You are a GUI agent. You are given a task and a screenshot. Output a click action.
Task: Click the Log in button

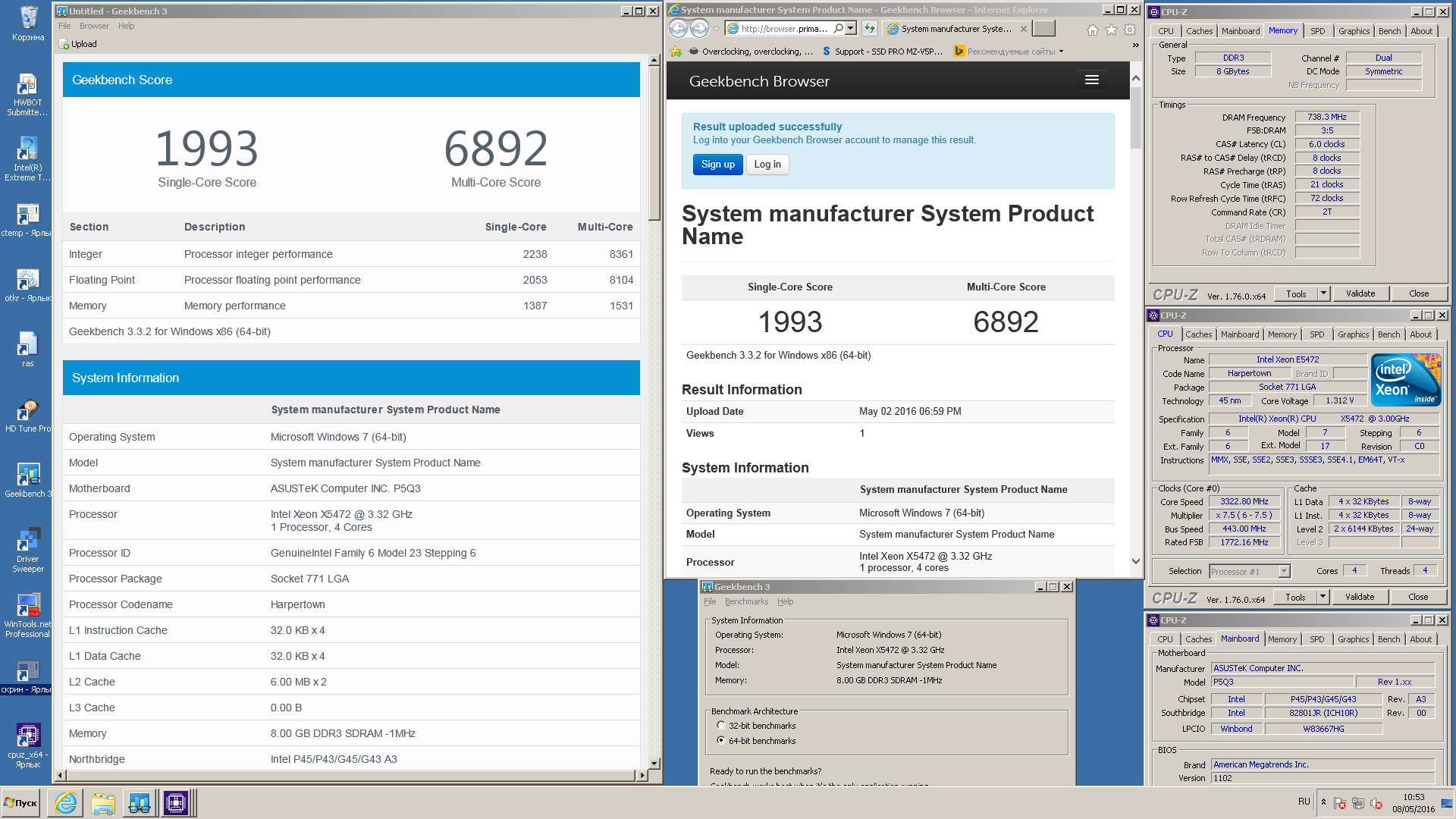(x=767, y=165)
